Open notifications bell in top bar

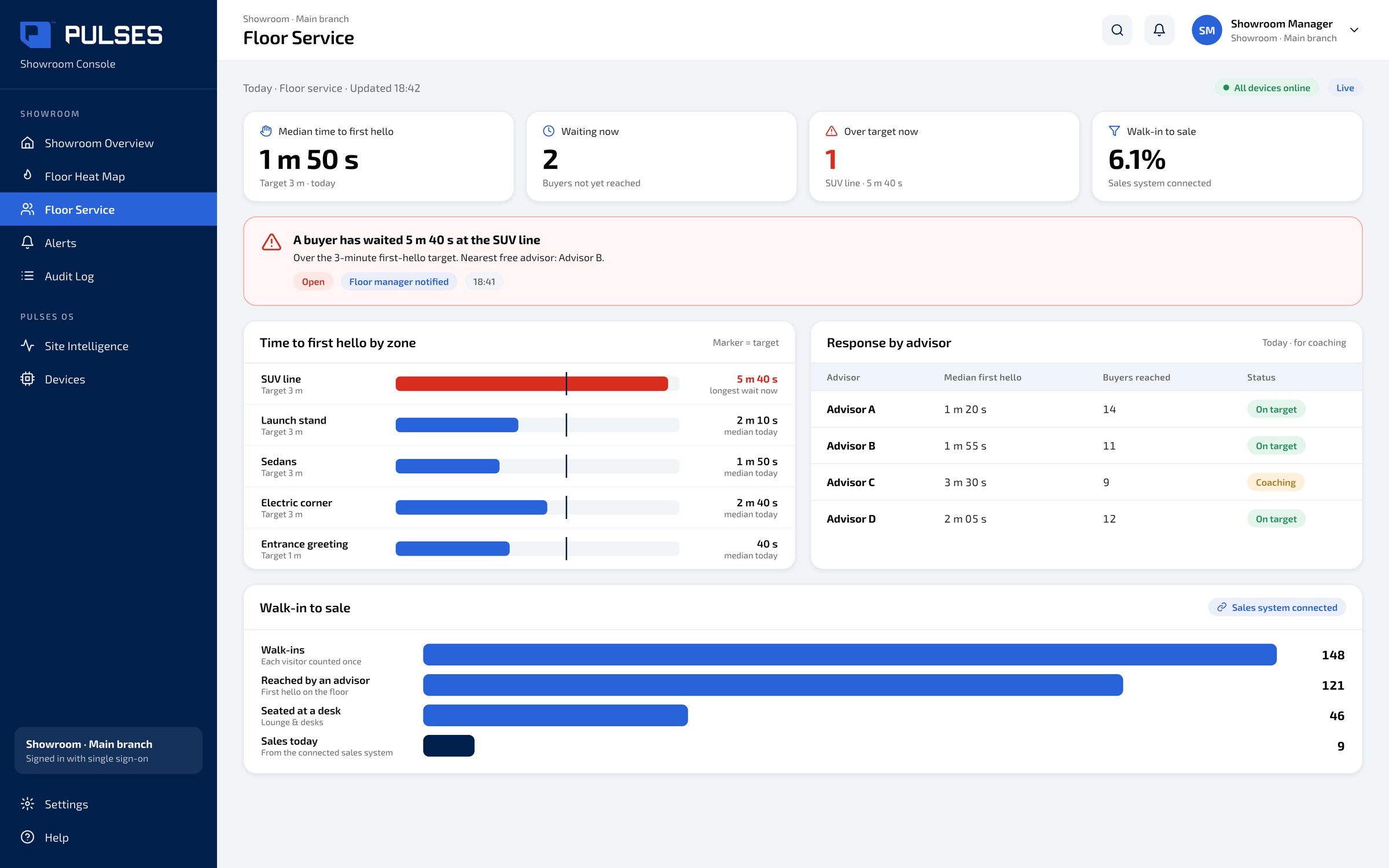[x=1159, y=30]
